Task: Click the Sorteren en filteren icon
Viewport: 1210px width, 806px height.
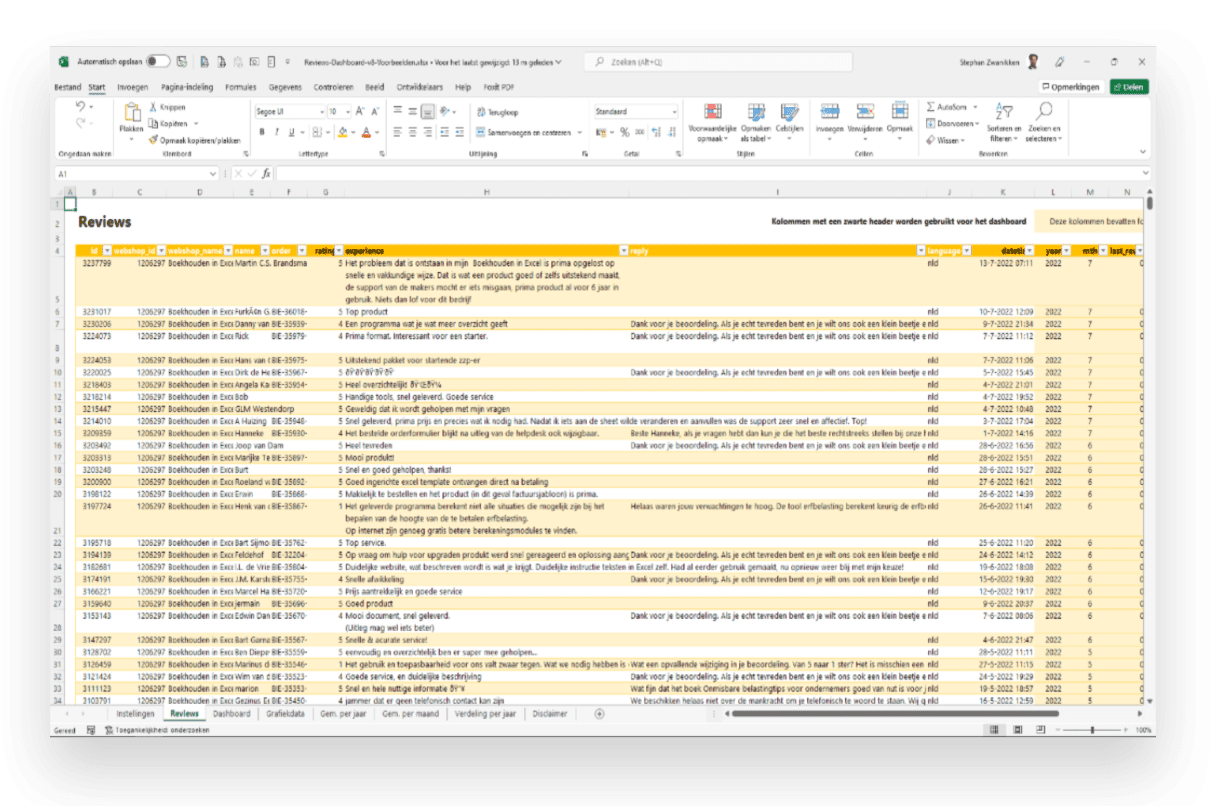Action: (x=1003, y=112)
